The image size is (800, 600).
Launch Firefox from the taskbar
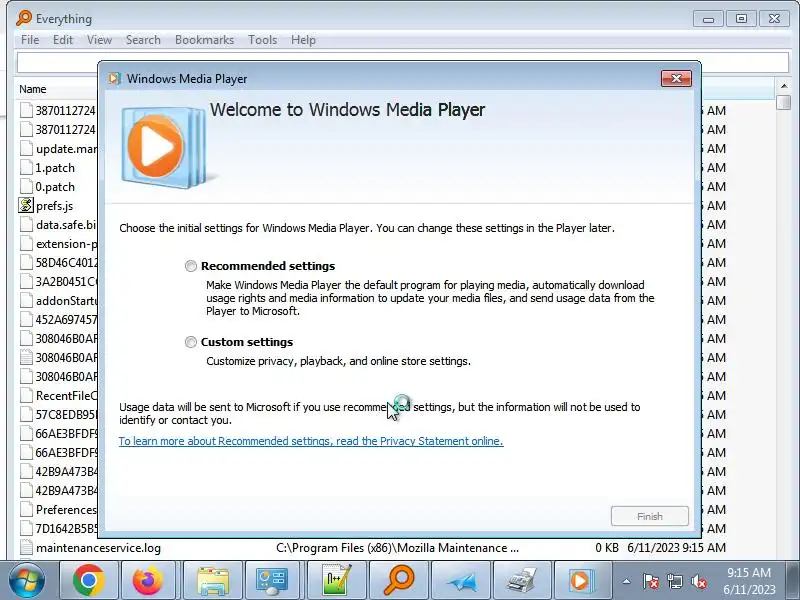[147, 581]
